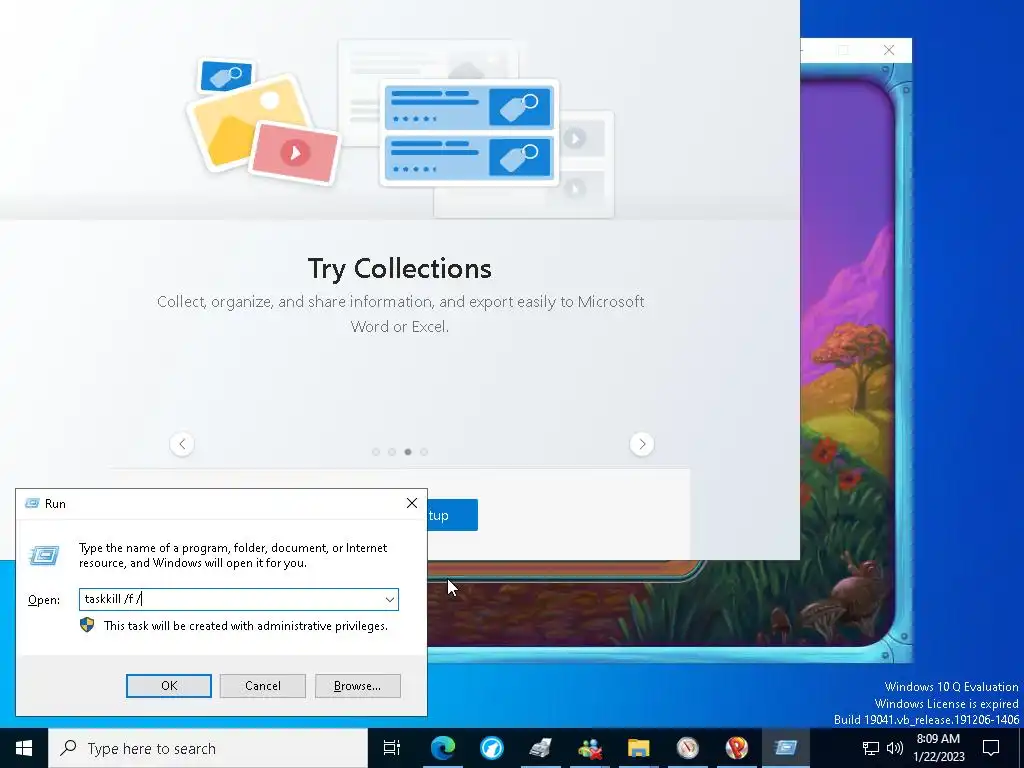Screen dimensions: 1024x768
Task: Click the taskbar search box
Action: pos(208,748)
